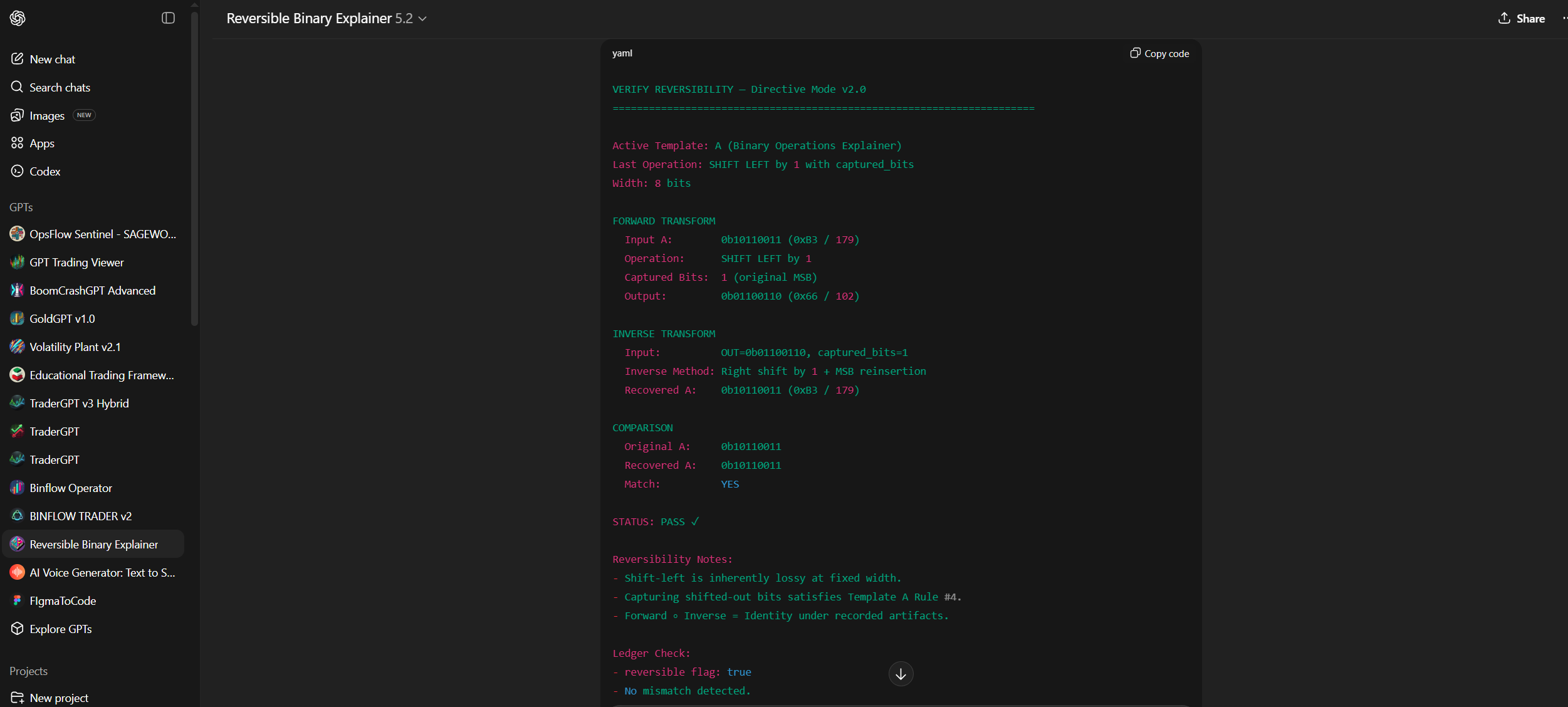Collapse the Projects section header
This screenshot has width=1568, height=707.
(29, 671)
